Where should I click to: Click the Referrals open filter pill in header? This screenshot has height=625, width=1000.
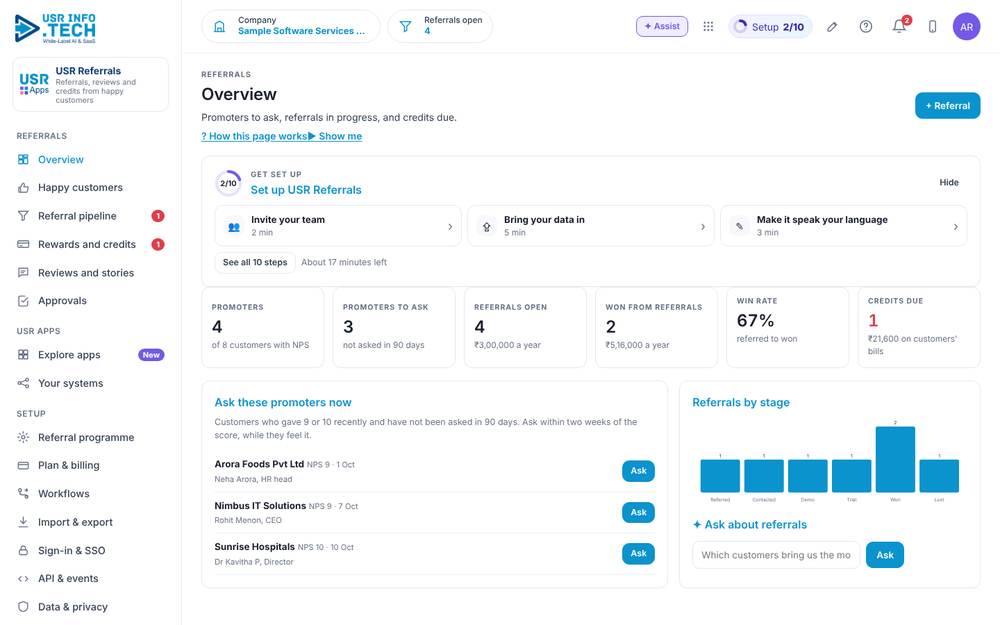pyautogui.click(x=440, y=26)
